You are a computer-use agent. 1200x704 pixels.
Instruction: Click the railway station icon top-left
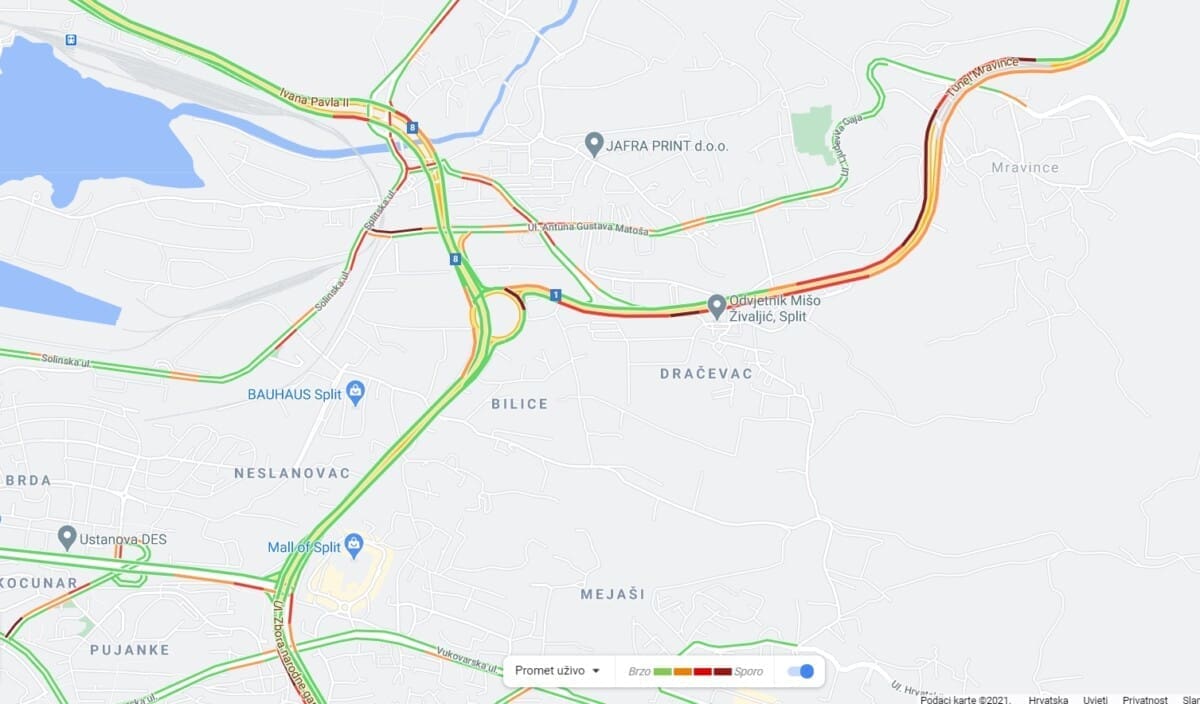point(71,40)
